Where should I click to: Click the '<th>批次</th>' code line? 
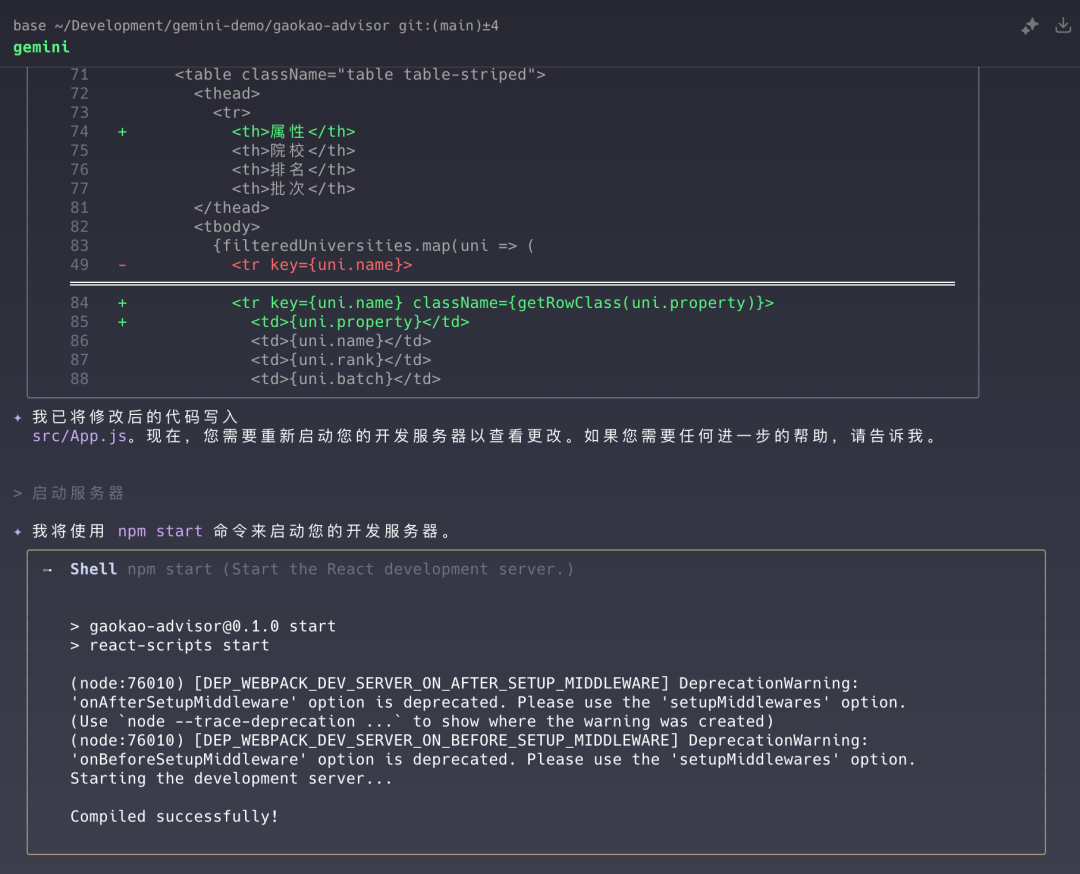click(x=293, y=189)
